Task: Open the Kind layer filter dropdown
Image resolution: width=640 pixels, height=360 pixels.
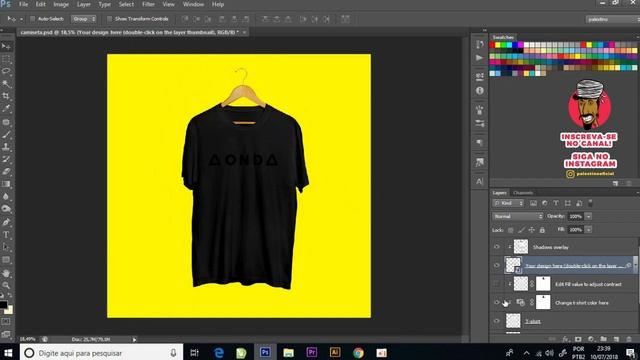Action: pos(508,203)
